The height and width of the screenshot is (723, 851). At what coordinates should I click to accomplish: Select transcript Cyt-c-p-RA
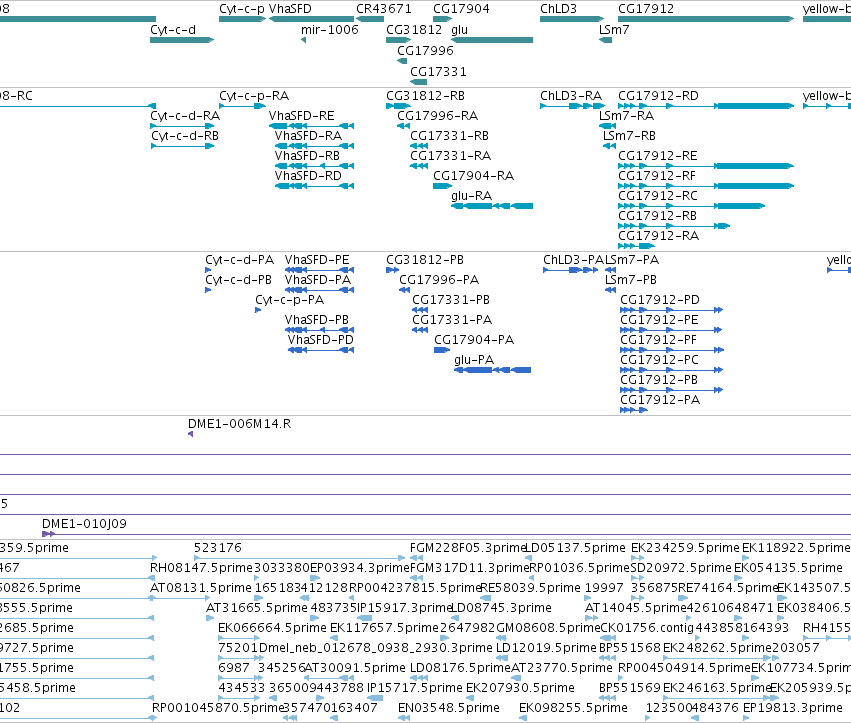pyautogui.click(x=242, y=106)
